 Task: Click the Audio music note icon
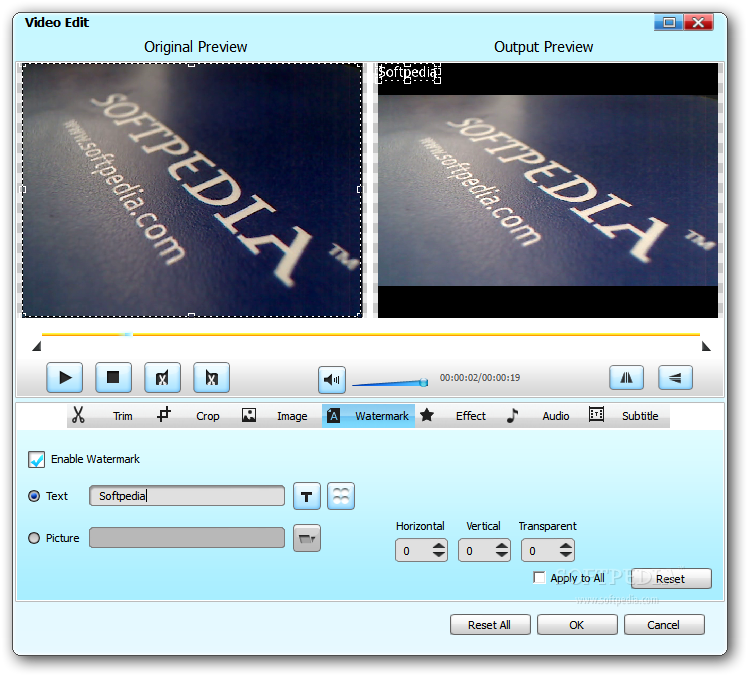[512, 415]
